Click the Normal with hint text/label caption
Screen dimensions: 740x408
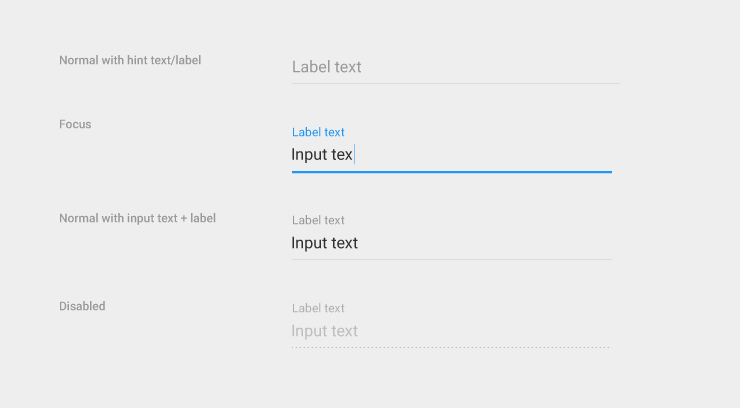pos(130,60)
